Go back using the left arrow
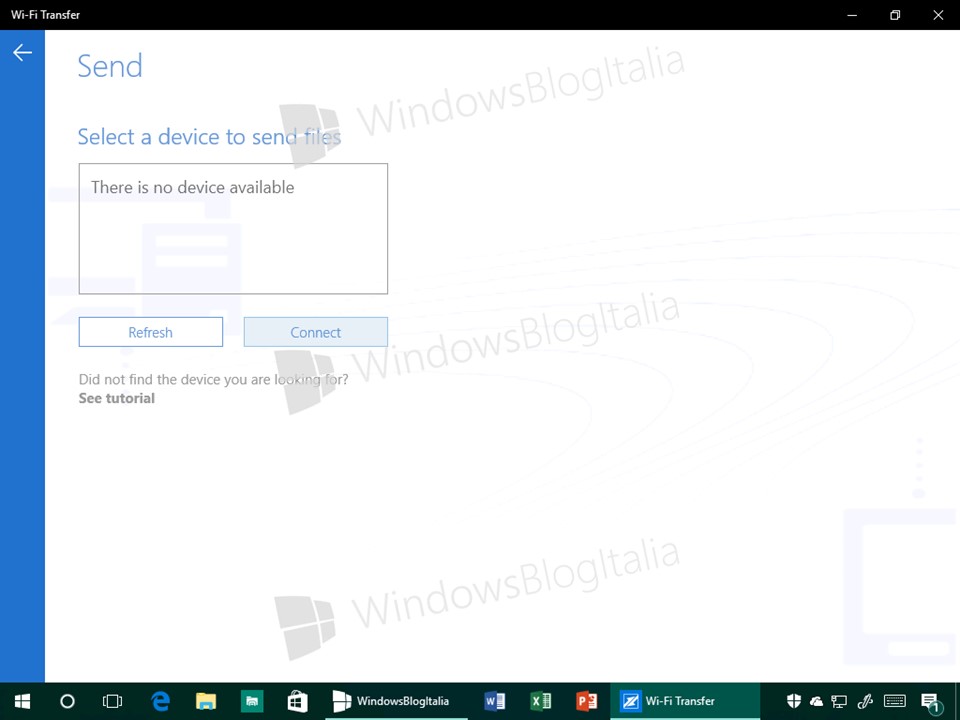Screen dimensions: 960x720 tap(22, 53)
